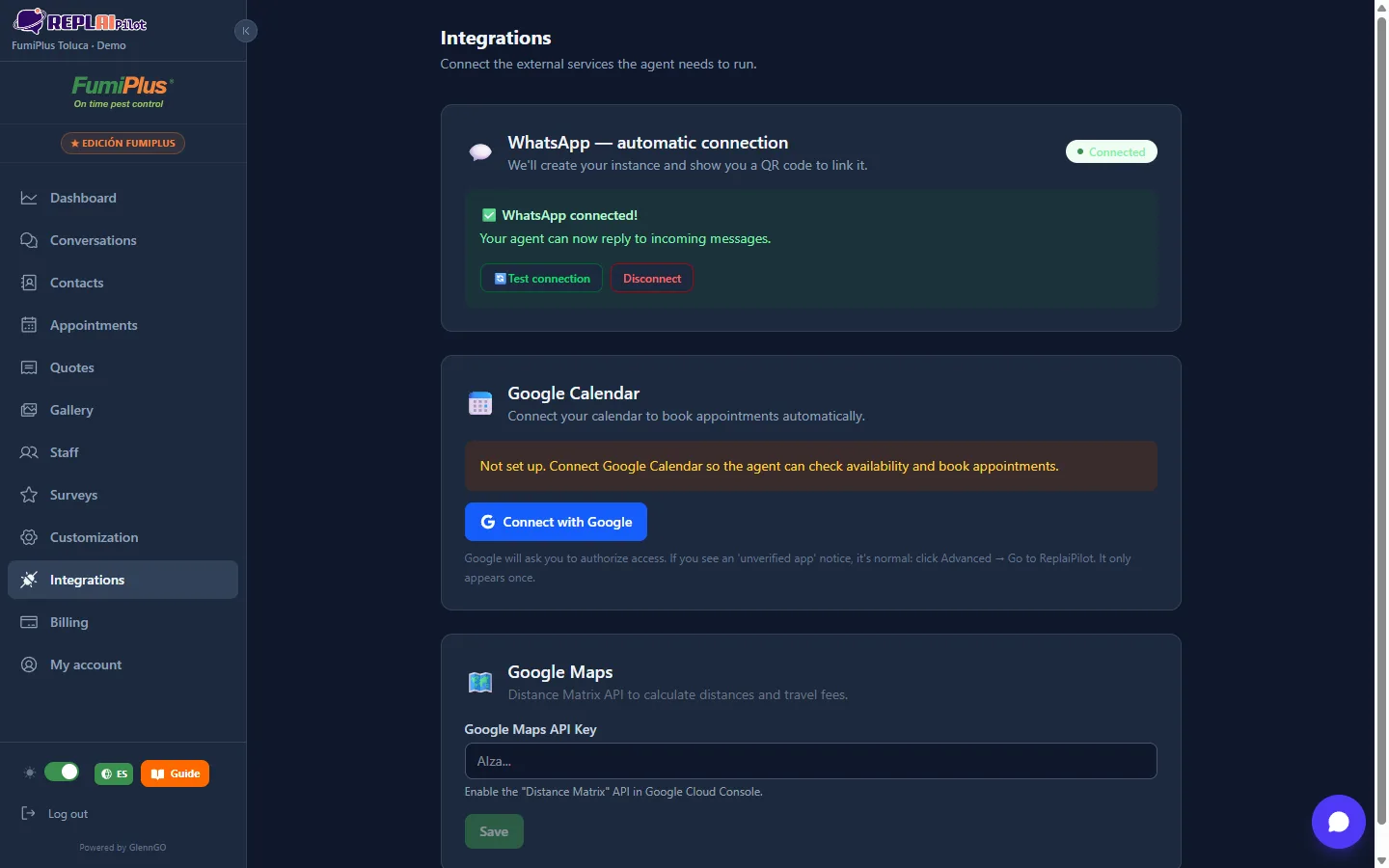Click the page vertical scrollbar
Image resolution: width=1389 pixels, height=868 pixels.
1381,420
